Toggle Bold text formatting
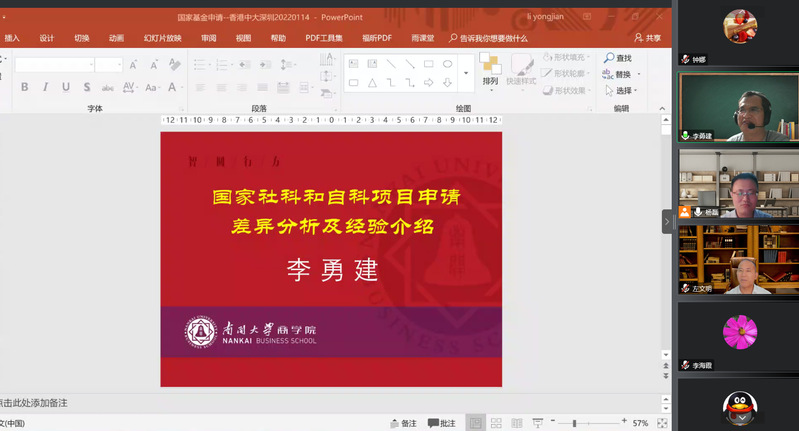 25,87
